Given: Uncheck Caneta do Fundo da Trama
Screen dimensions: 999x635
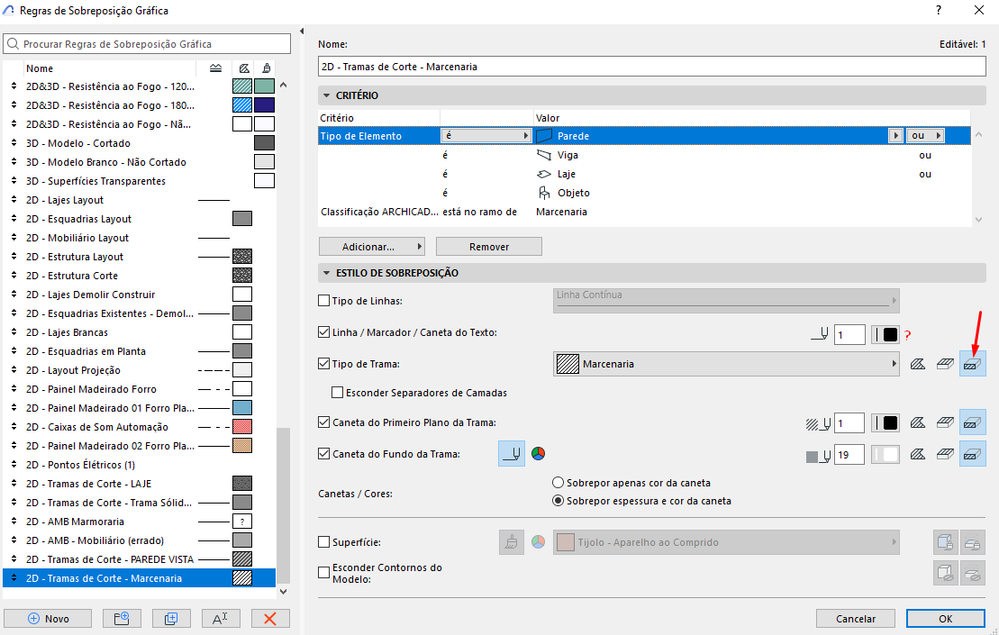Looking at the screenshot, I should (324, 454).
